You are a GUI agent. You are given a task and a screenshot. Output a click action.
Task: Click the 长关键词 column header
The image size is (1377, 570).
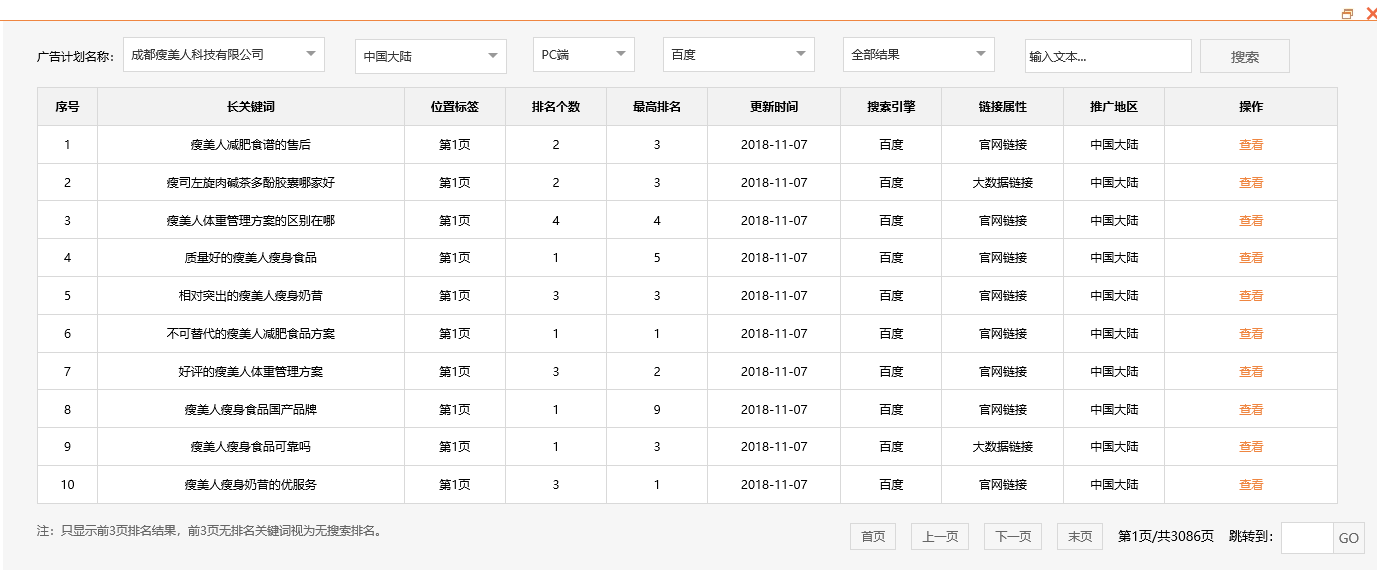click(x=251, y=107)
